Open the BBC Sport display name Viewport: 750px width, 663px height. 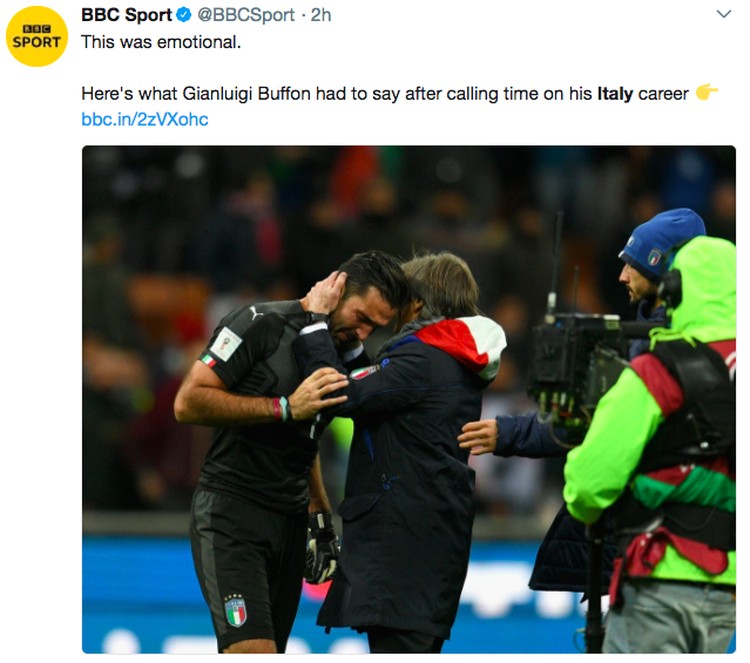tap(126, 15)
